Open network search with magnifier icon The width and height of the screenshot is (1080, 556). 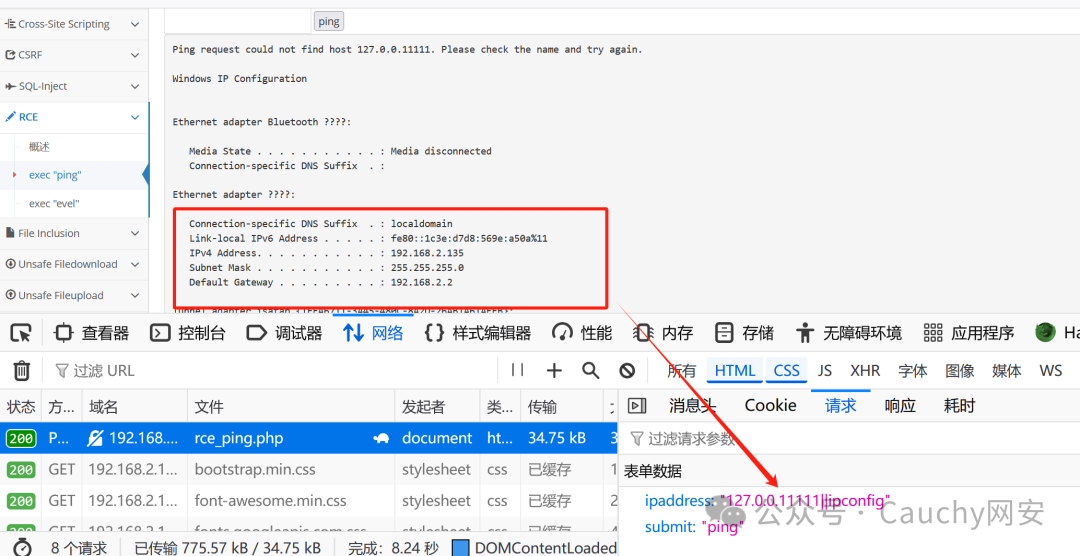pyautogui.click(x=590, y=371)
